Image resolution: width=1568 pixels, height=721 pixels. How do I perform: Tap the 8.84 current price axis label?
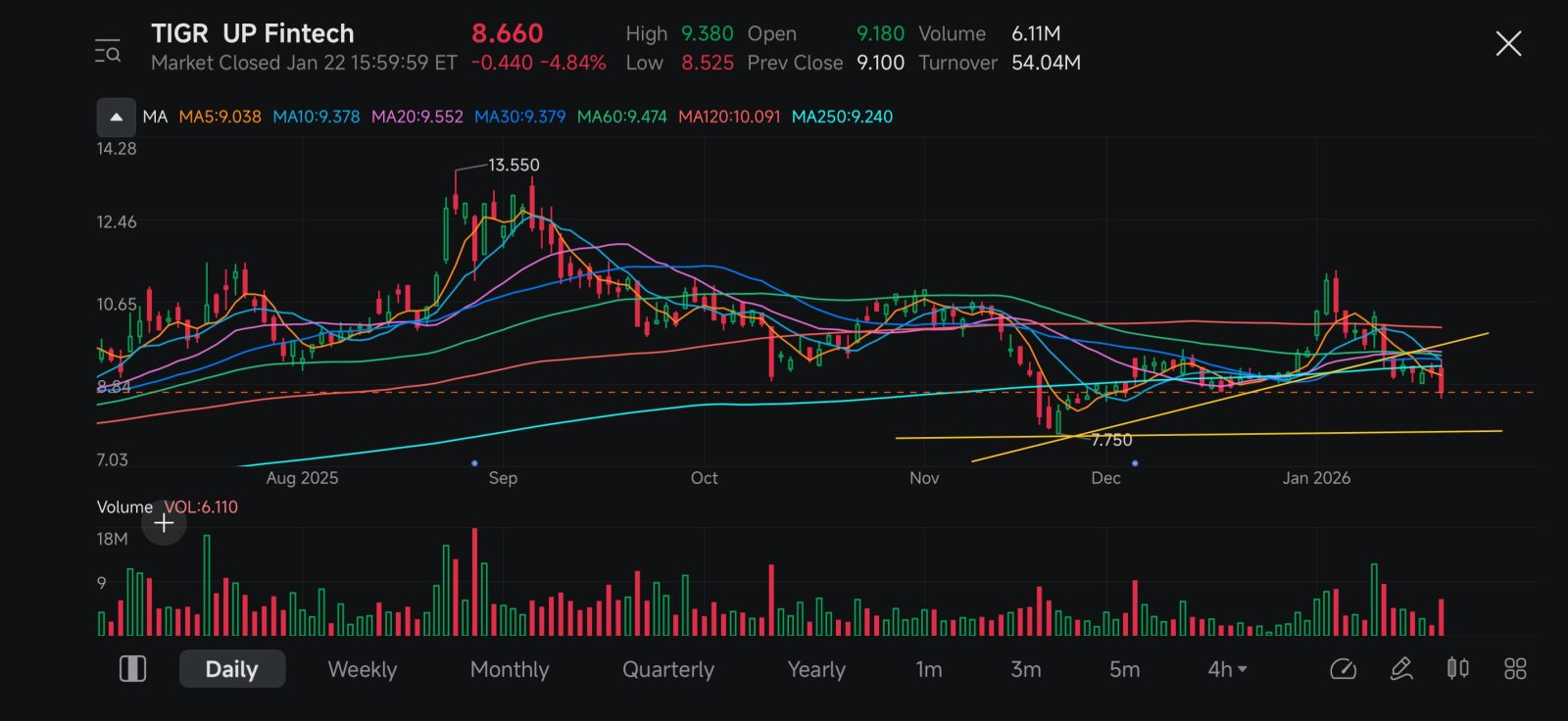pyautogui.click(x=114, y=387)
